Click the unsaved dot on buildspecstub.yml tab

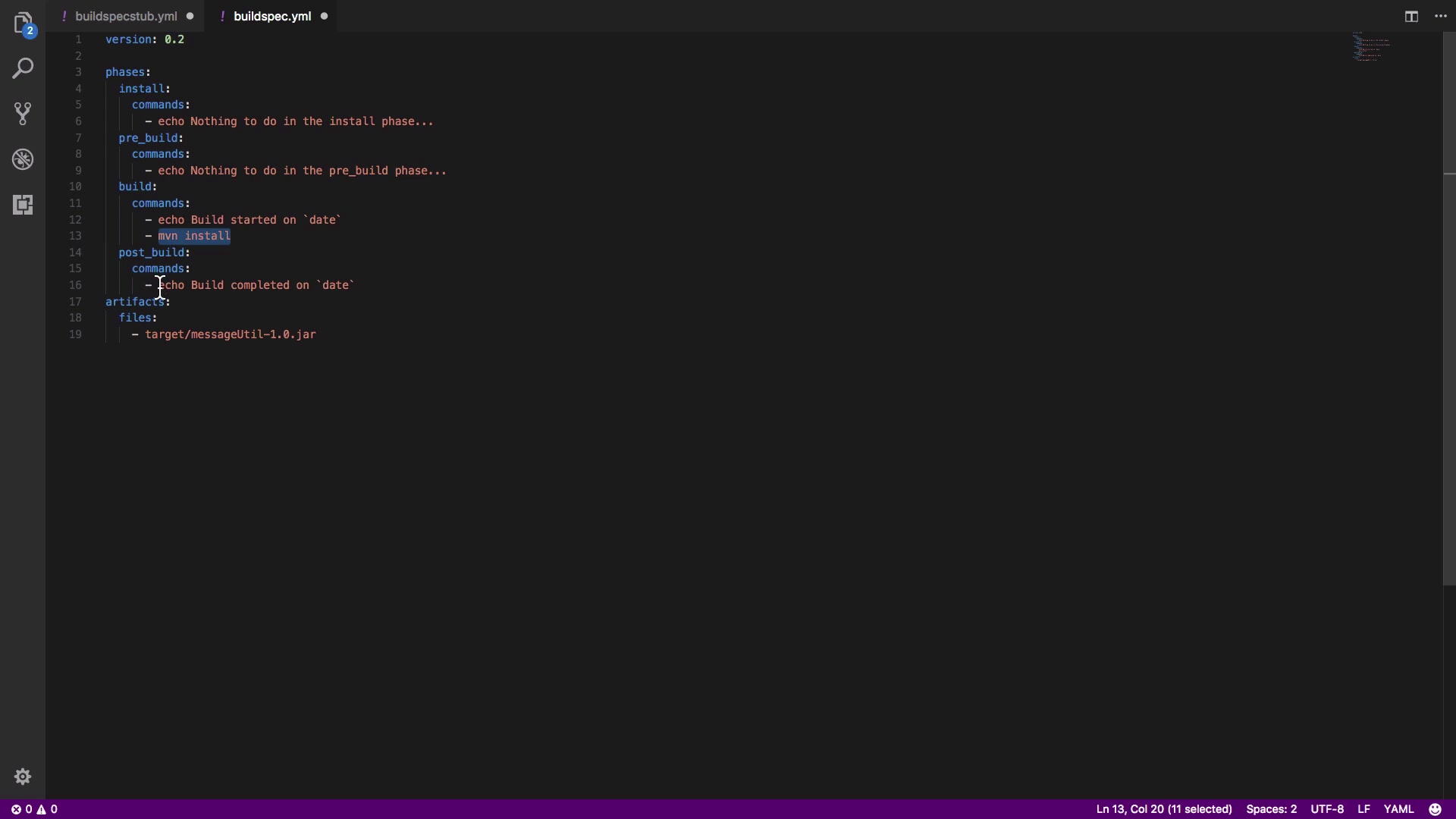[x=190, y=17]
